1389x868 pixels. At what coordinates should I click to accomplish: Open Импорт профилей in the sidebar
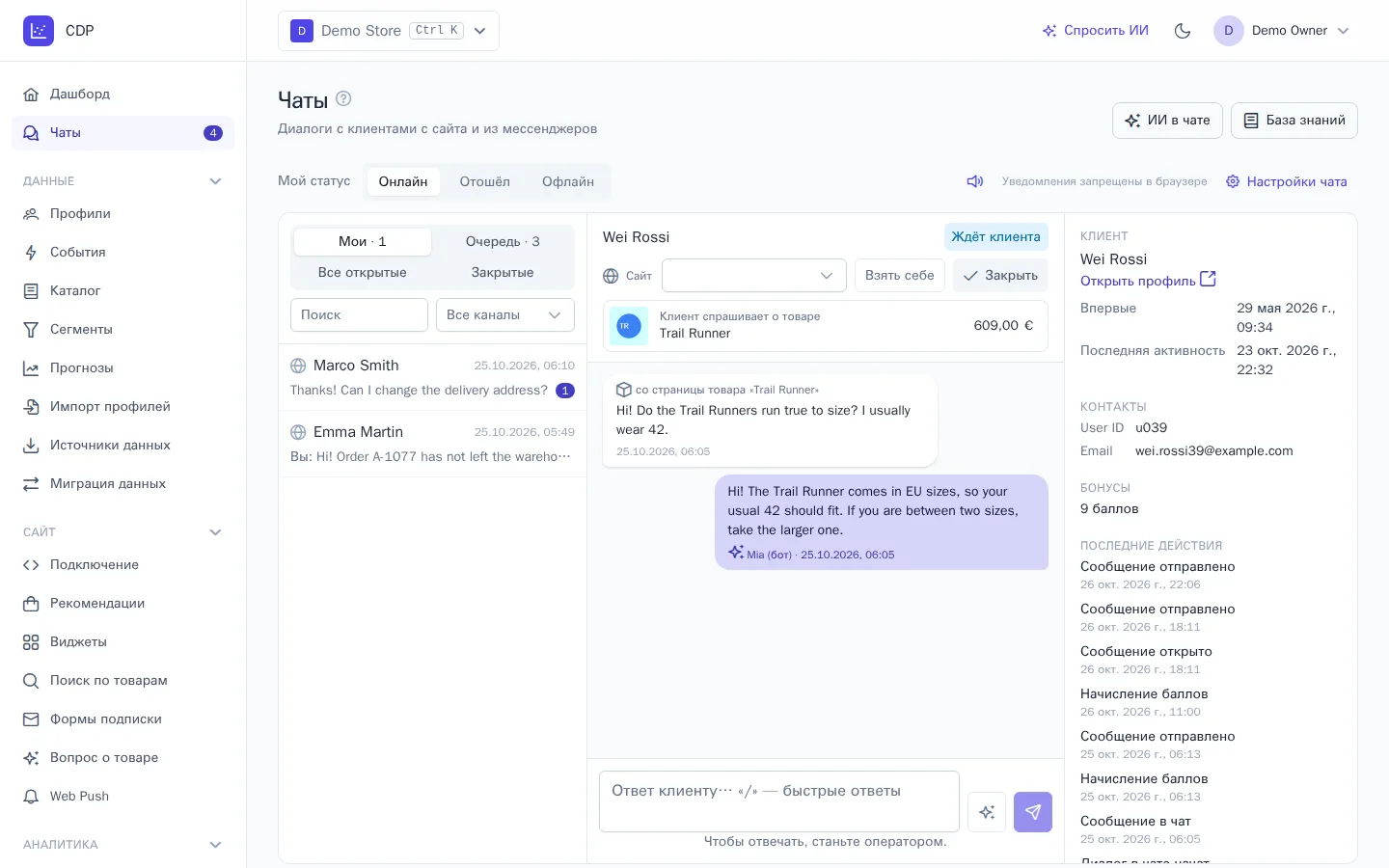click(x=123, y=406)
